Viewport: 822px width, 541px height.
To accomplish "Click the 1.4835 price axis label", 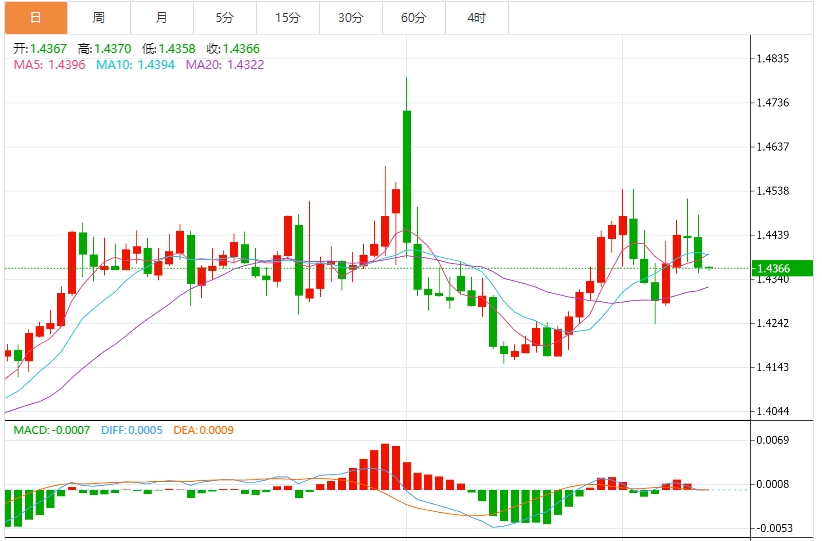I will [x=773, y=58].
